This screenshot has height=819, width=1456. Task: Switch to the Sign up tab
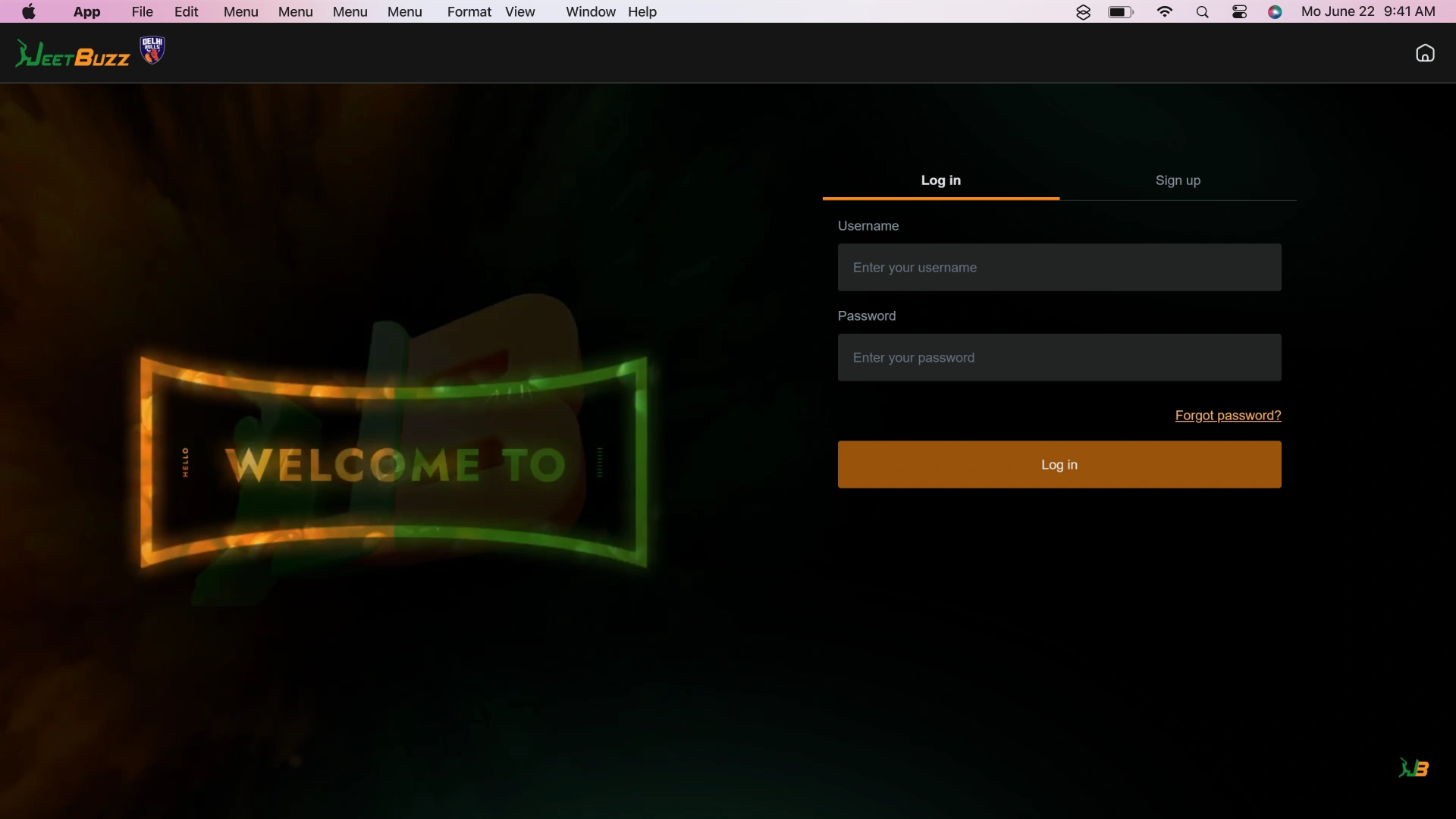[1178, 180]
